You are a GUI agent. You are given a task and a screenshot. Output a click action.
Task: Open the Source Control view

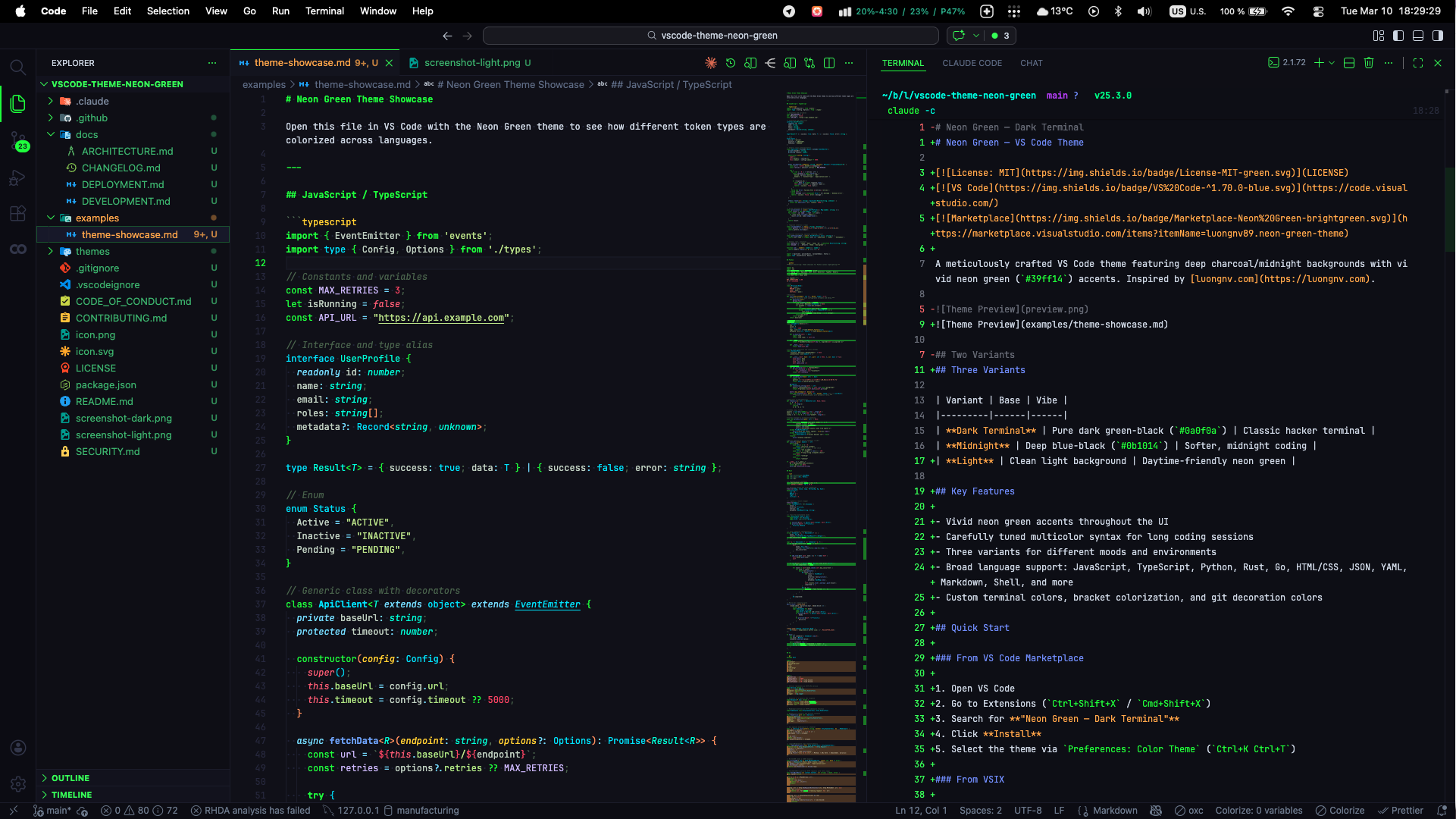pyautogui.click(x=18, y=141)
